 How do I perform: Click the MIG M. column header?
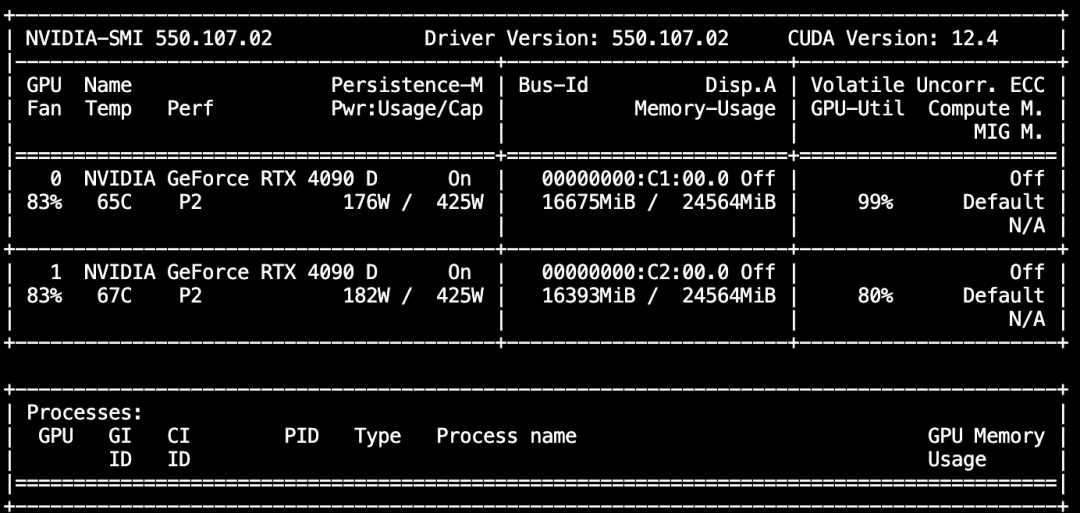tap(1010, 132)
